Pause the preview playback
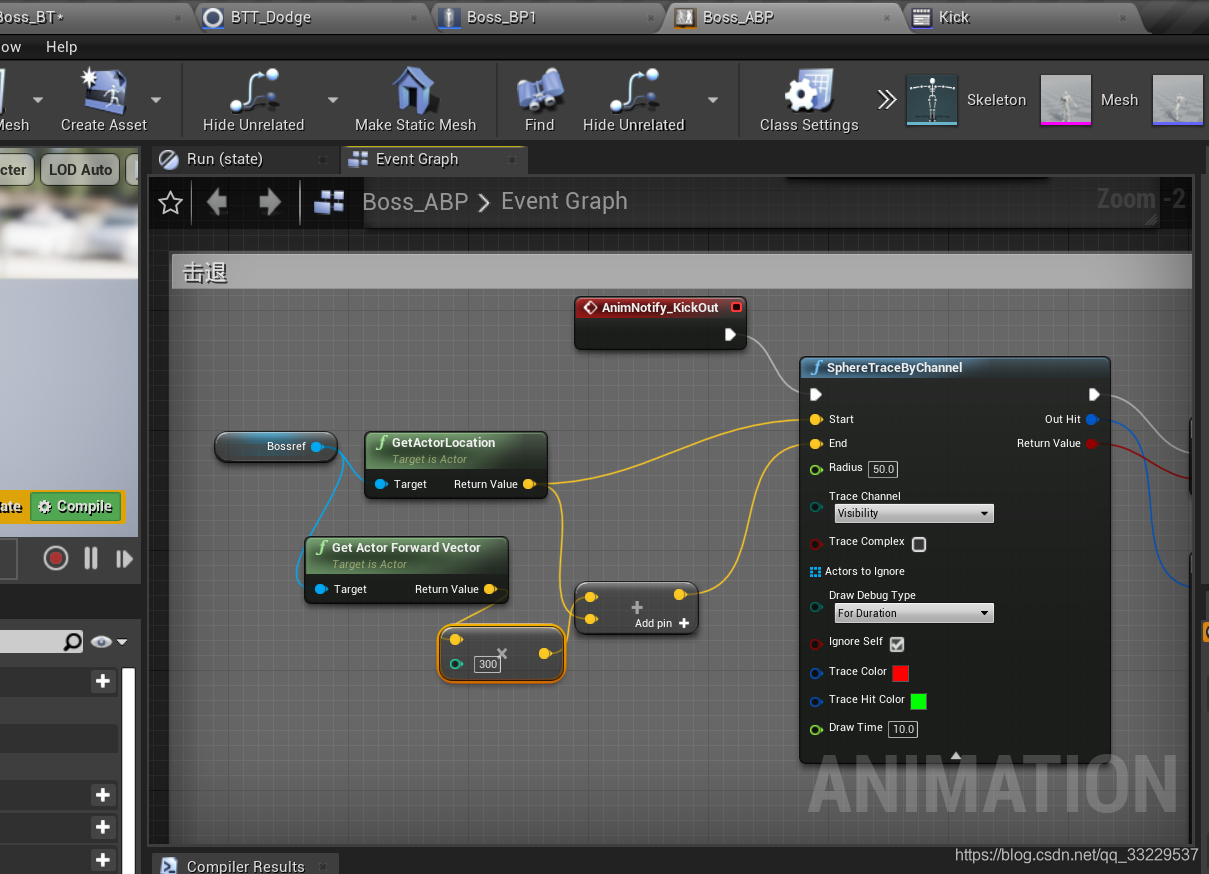The image size is (1209, 874). [x=91, y=558]
